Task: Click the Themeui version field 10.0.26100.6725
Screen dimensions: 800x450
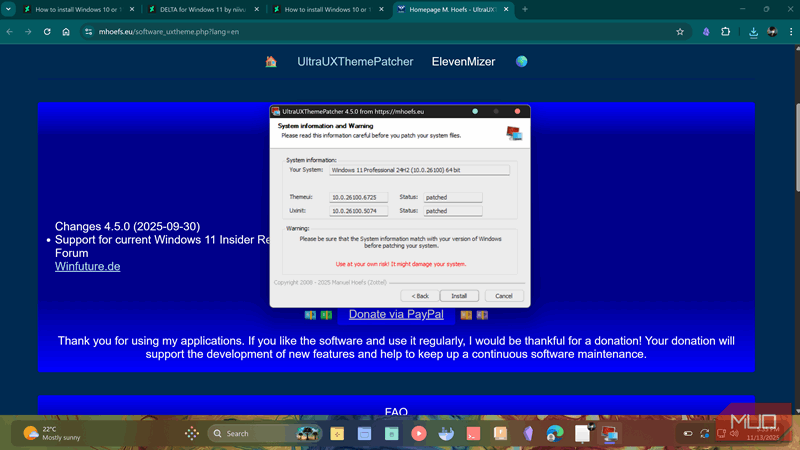Action: click(x=358, y=197)
